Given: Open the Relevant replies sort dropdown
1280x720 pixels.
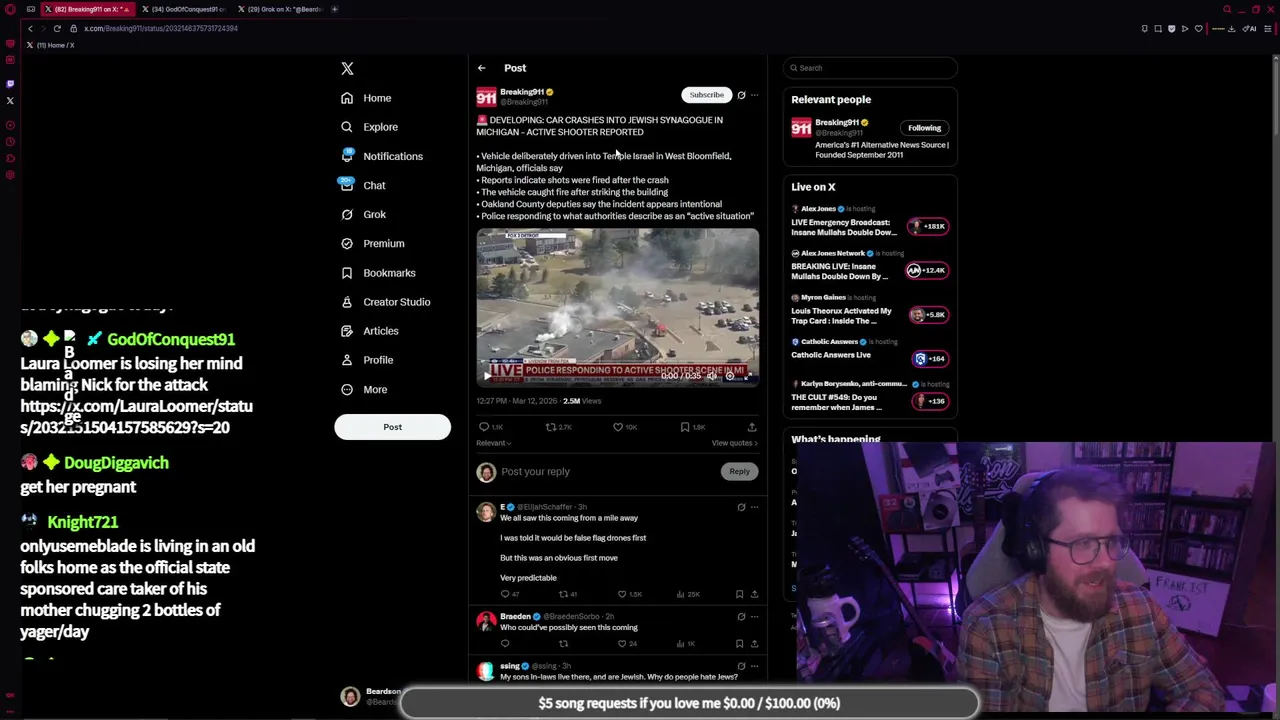Looking at the screenshot, I should pos(493,443).
